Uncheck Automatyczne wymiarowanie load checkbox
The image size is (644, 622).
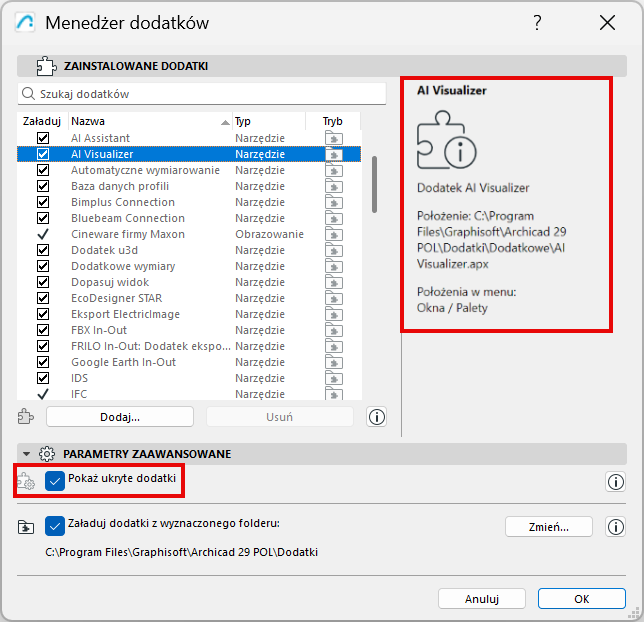point(43,170)
